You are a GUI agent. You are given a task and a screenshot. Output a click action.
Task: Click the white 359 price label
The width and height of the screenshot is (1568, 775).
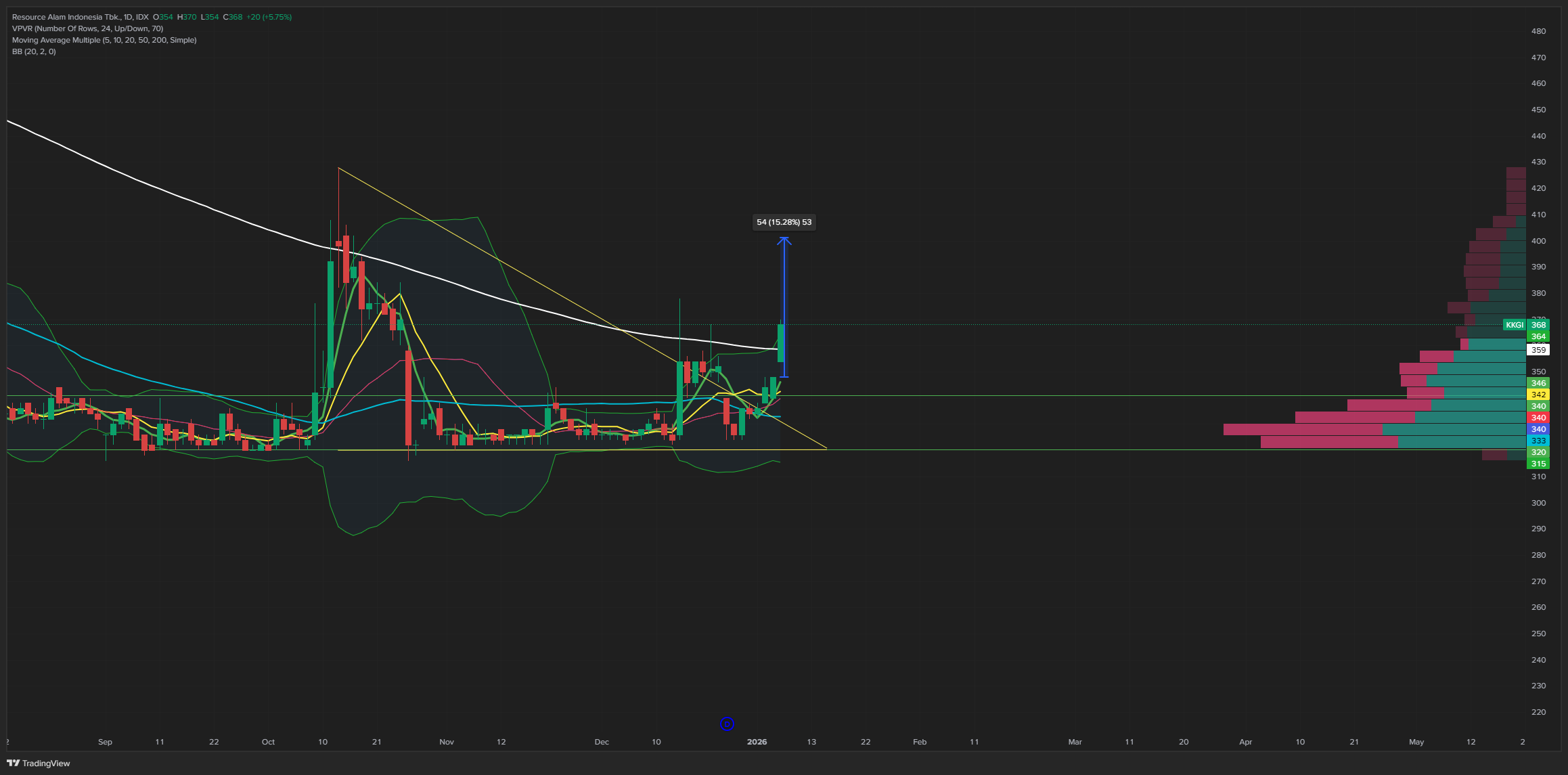1538,350
